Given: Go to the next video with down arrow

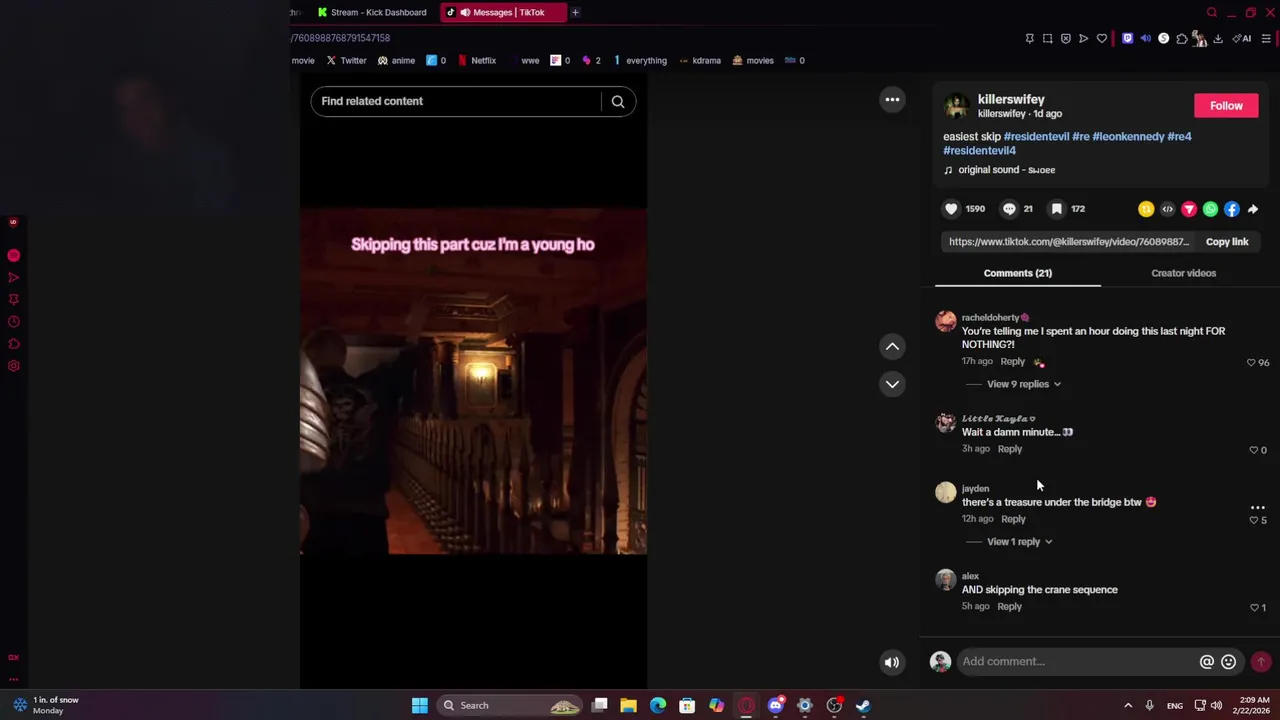Looking at the screenshot, I should coord(892,384).
